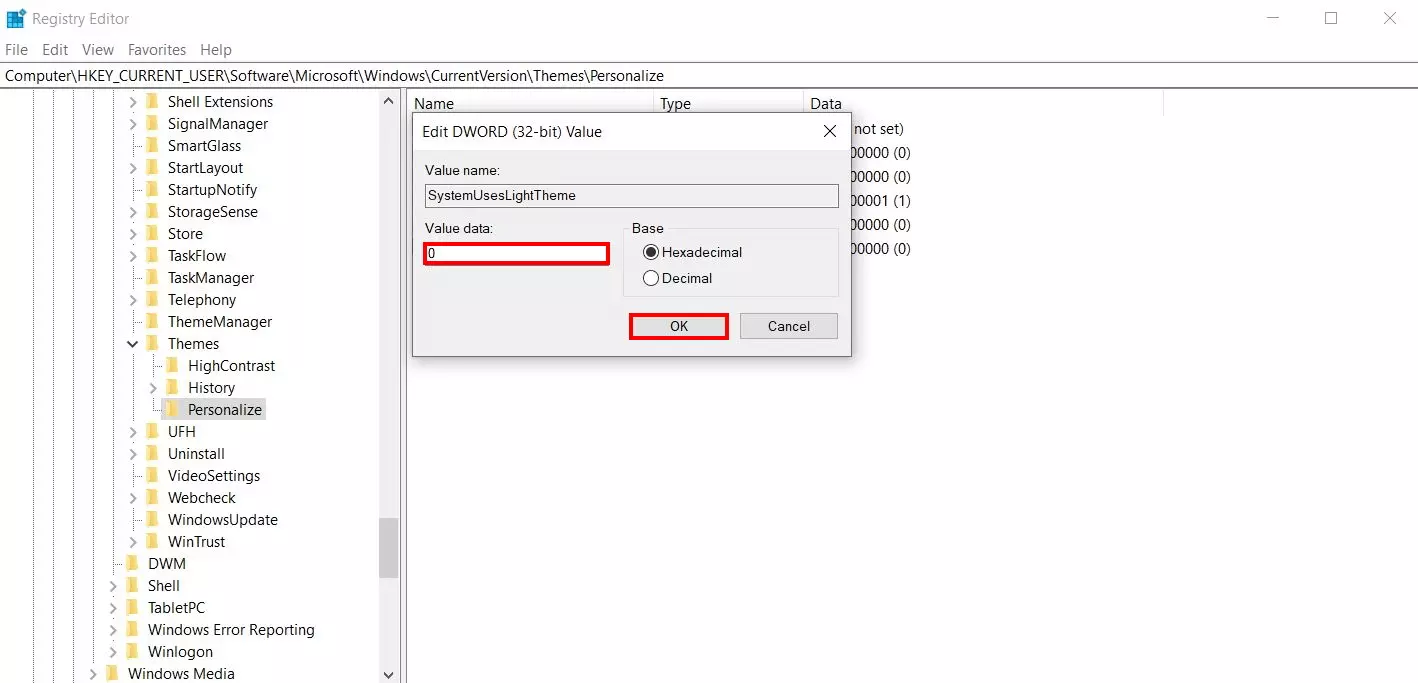The image size is (1418, 683).
Task: Click the UFH folder icon
Action: point(152,431)
